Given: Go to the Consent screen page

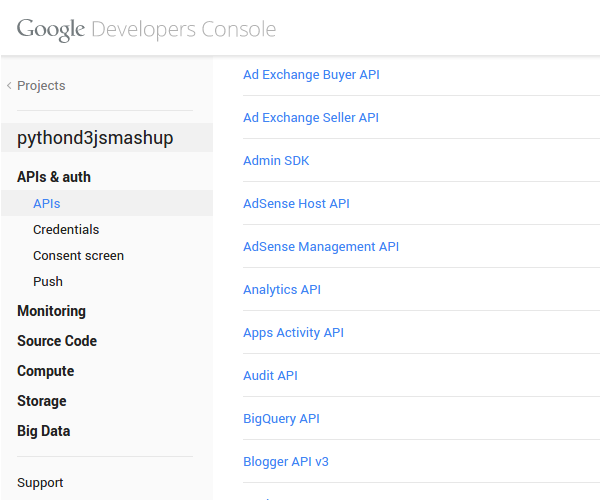Looking at the screenshot, I should click(78, 256).
